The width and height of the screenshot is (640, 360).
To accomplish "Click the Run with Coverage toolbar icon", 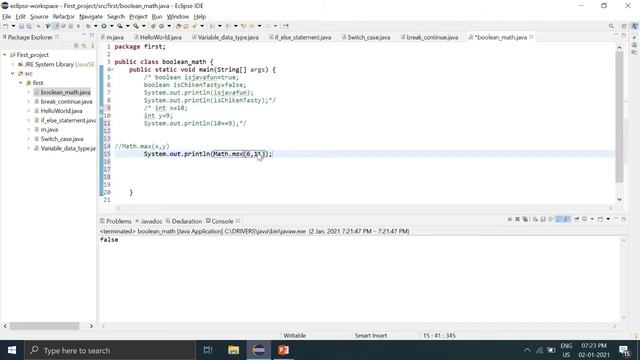I will pos(120,26).
